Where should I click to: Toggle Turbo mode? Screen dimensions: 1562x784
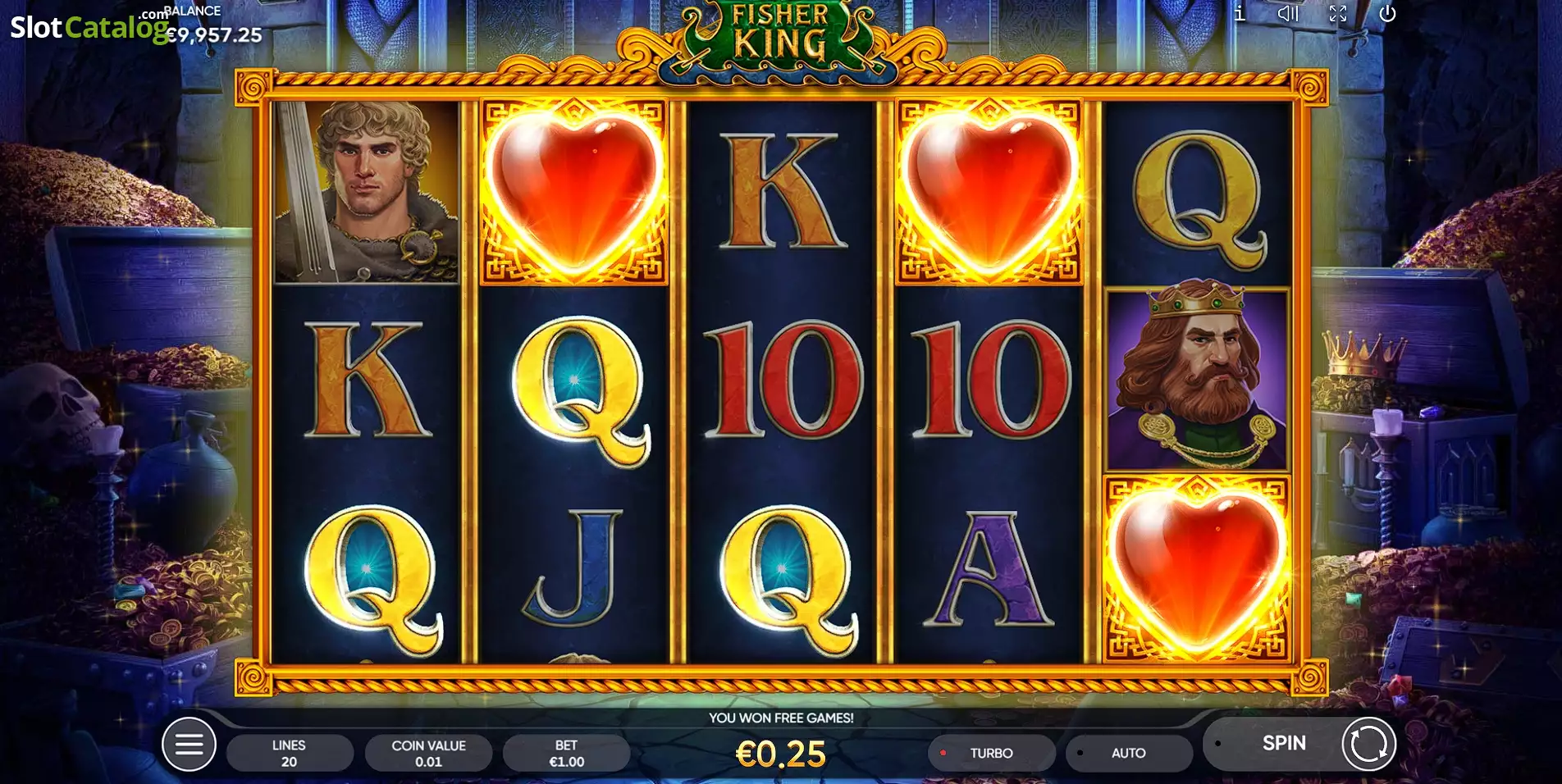point(992,753)
